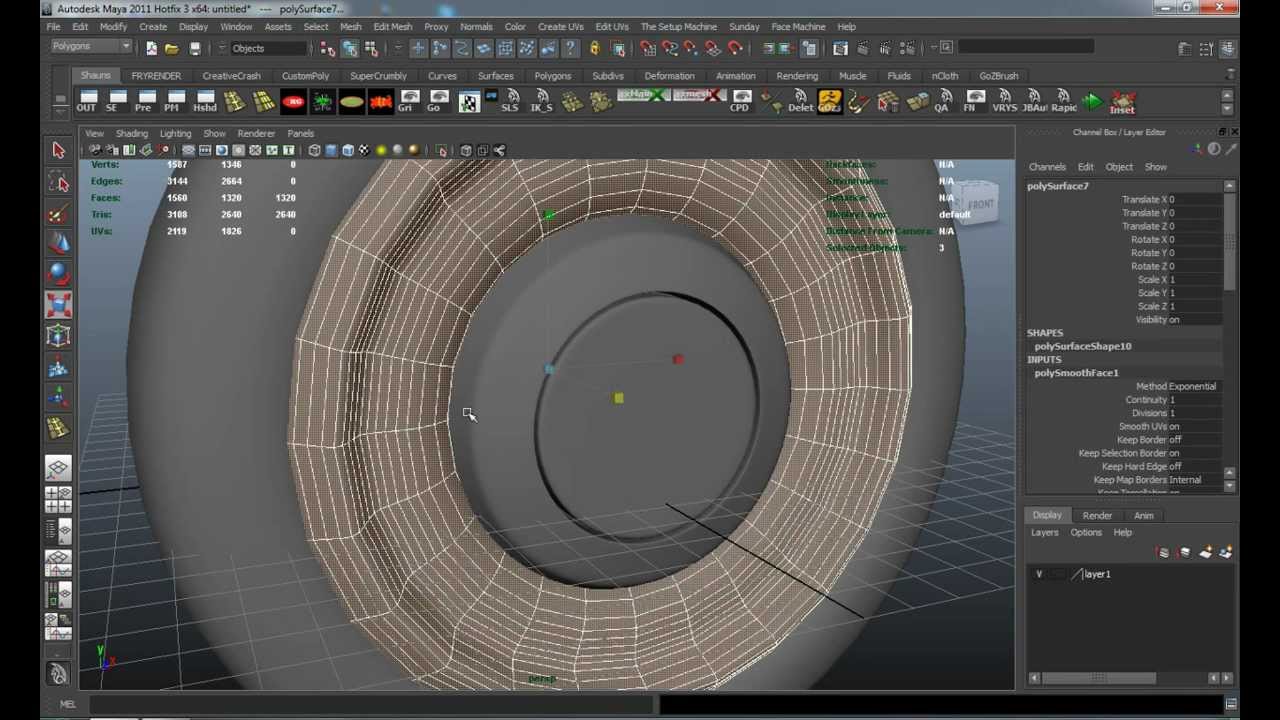The width and height of the screenshot is (1280, 720).
Task: Toggle smooth shade all blue cube icon
Action: [x=331, y=150]
